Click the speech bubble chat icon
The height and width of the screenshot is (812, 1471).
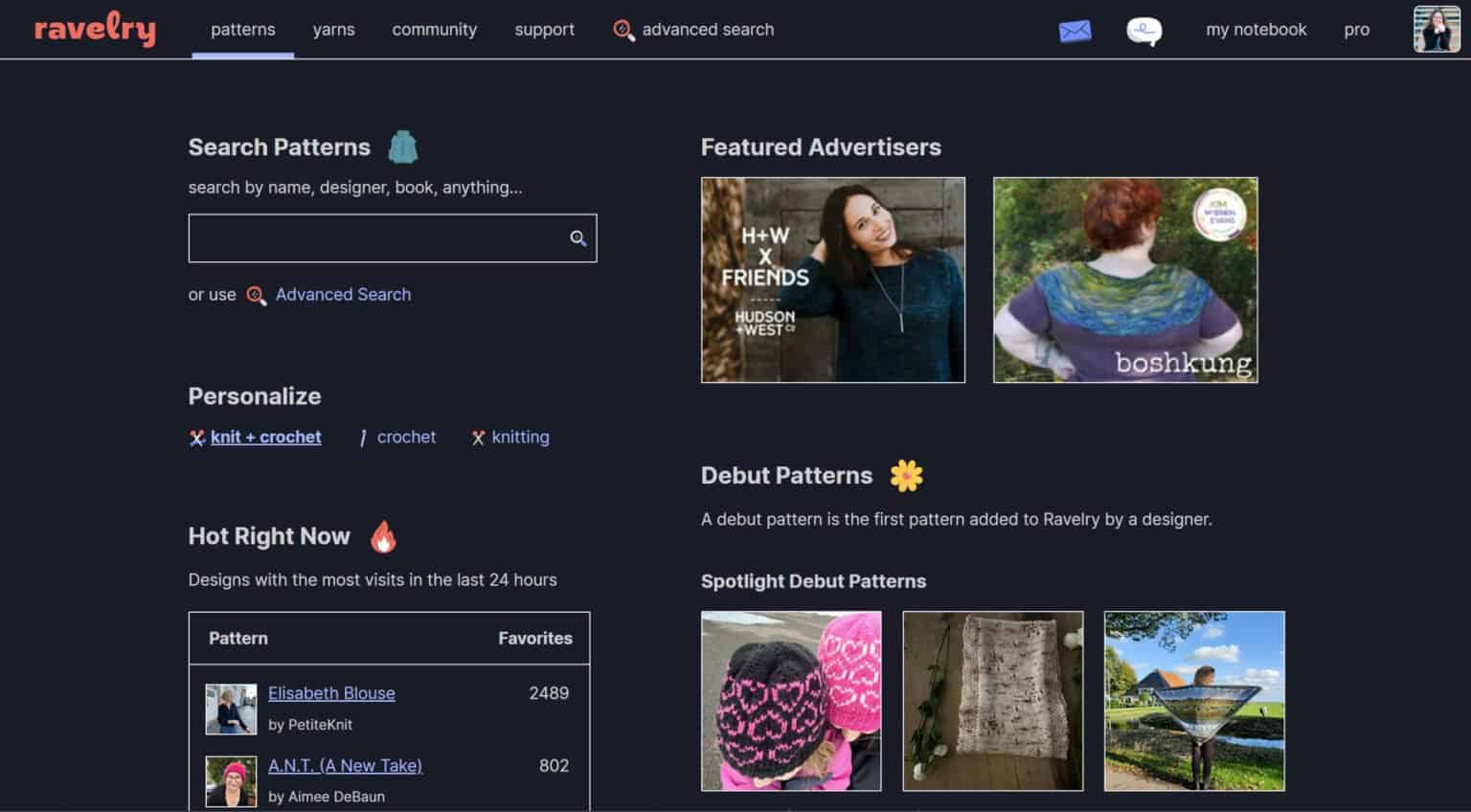tap(1145, 30)
